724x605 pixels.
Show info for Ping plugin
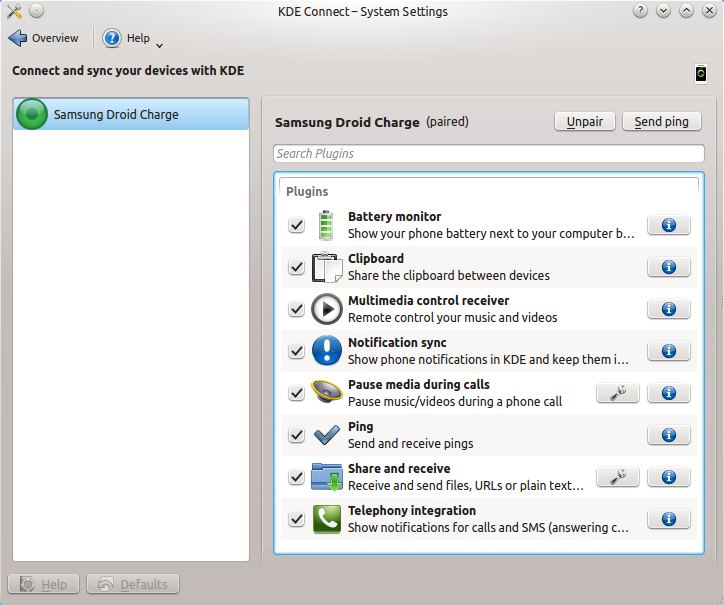[669, 435]
